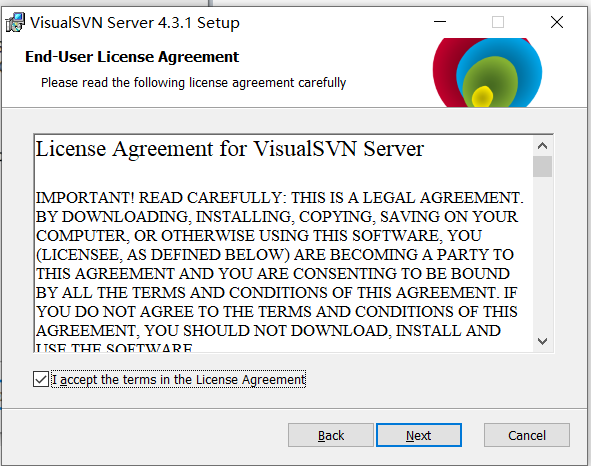591x466 pixels.
Task: Go Back to the previous step
Action: tap(331, 435)
